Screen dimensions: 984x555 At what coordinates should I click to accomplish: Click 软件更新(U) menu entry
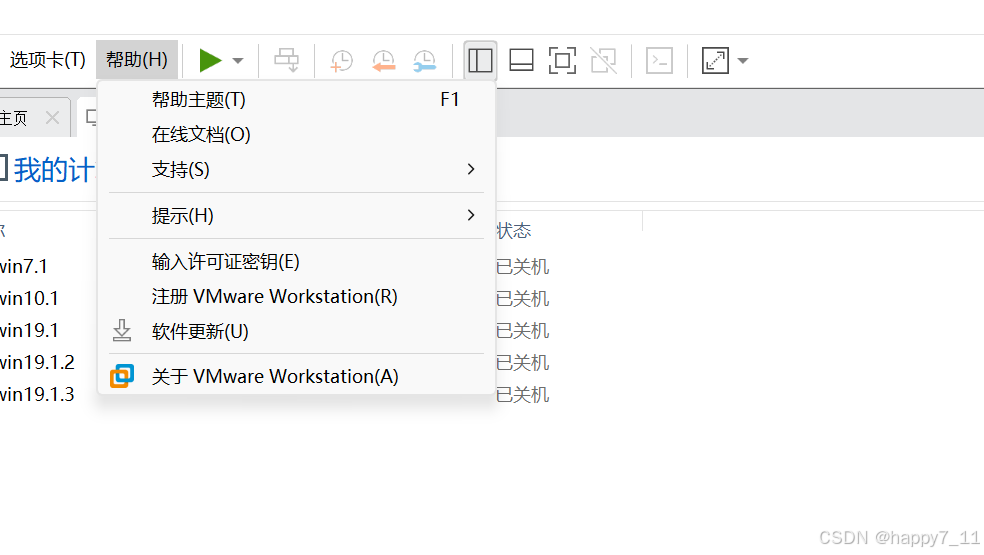296,331
